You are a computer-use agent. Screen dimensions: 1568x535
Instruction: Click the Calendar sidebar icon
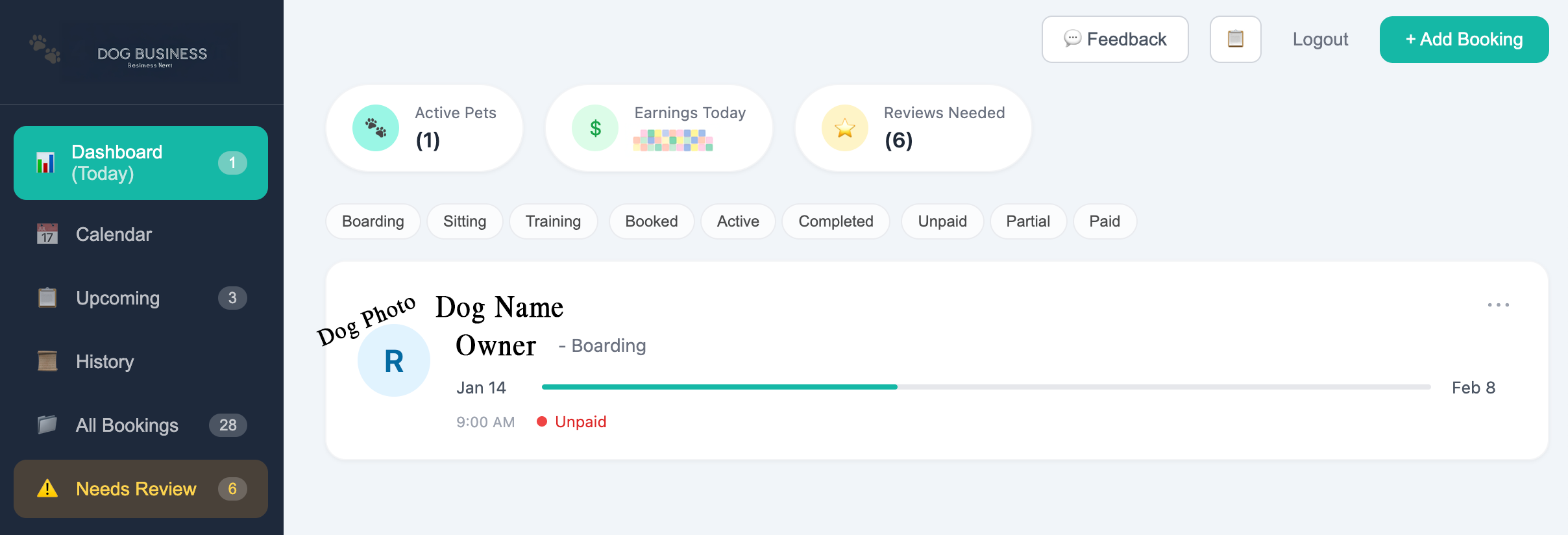coord(47,234)
